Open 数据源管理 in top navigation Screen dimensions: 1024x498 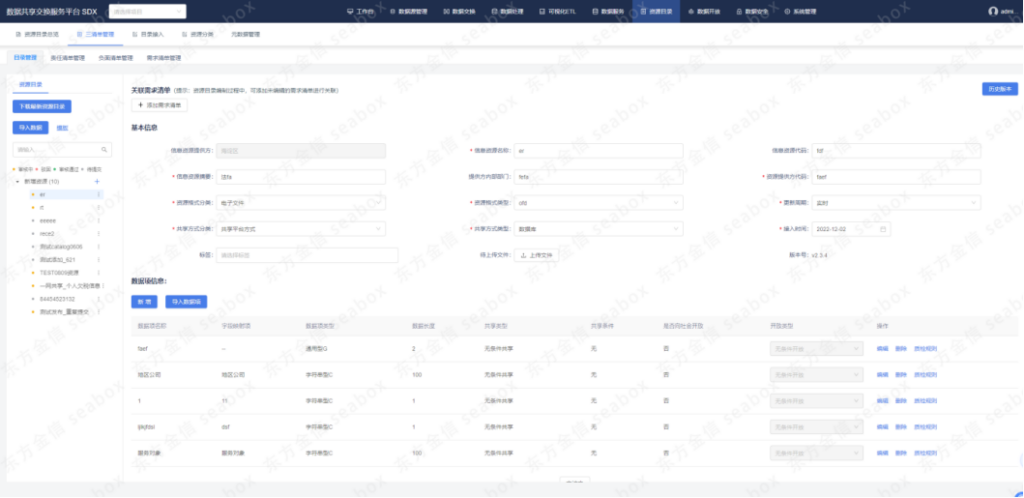point(408,11)
